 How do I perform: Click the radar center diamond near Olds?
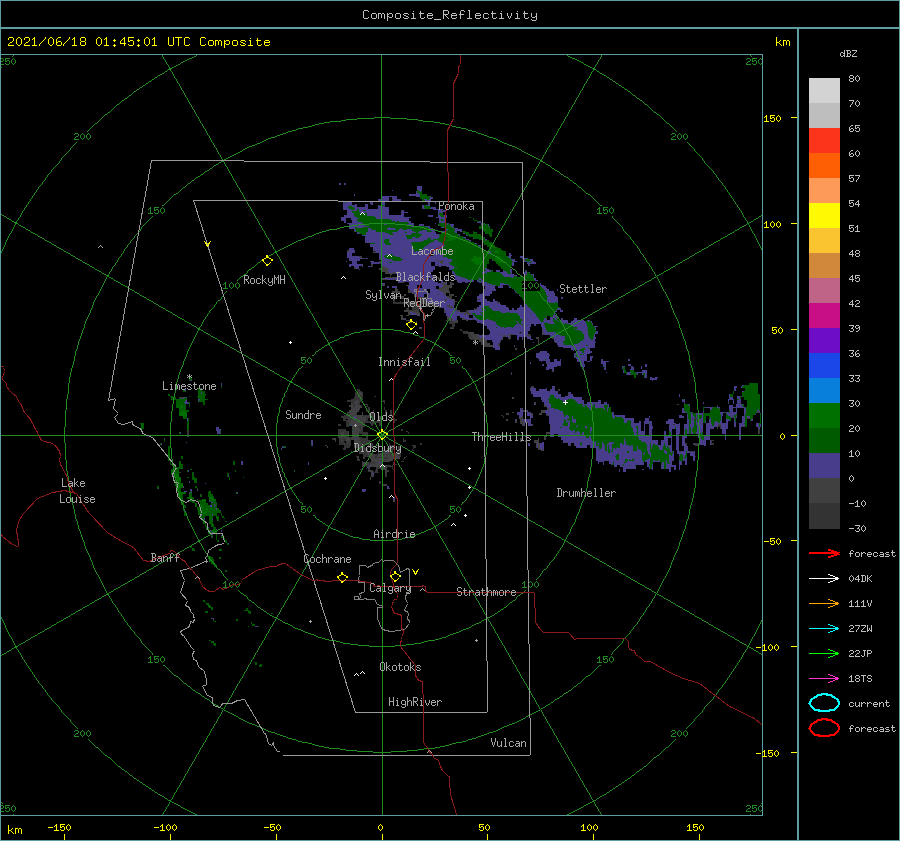tap(382, 435)
